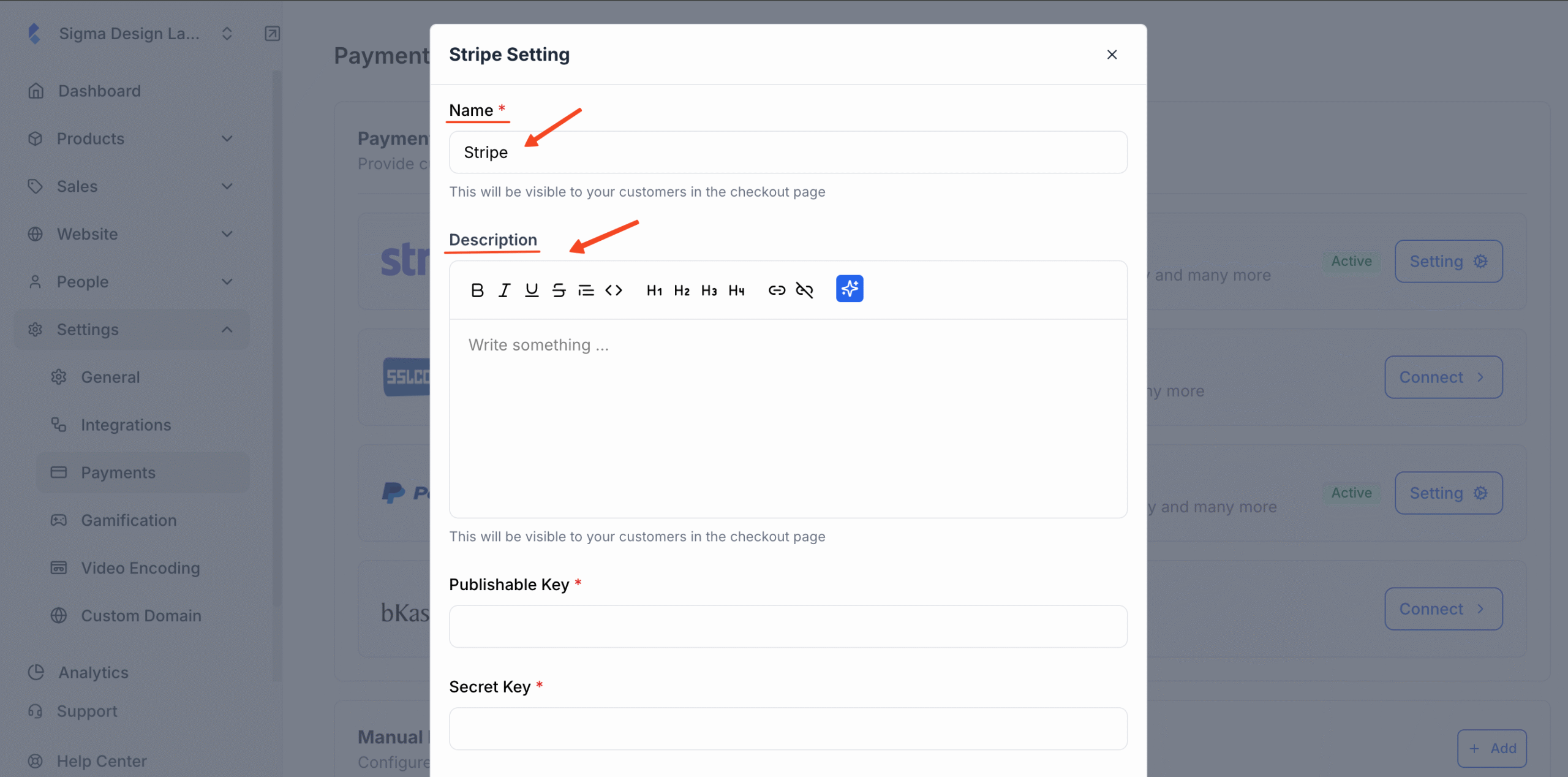1568x777 pixels.
Task: Open the Gamification settings section
Action: 128,520
